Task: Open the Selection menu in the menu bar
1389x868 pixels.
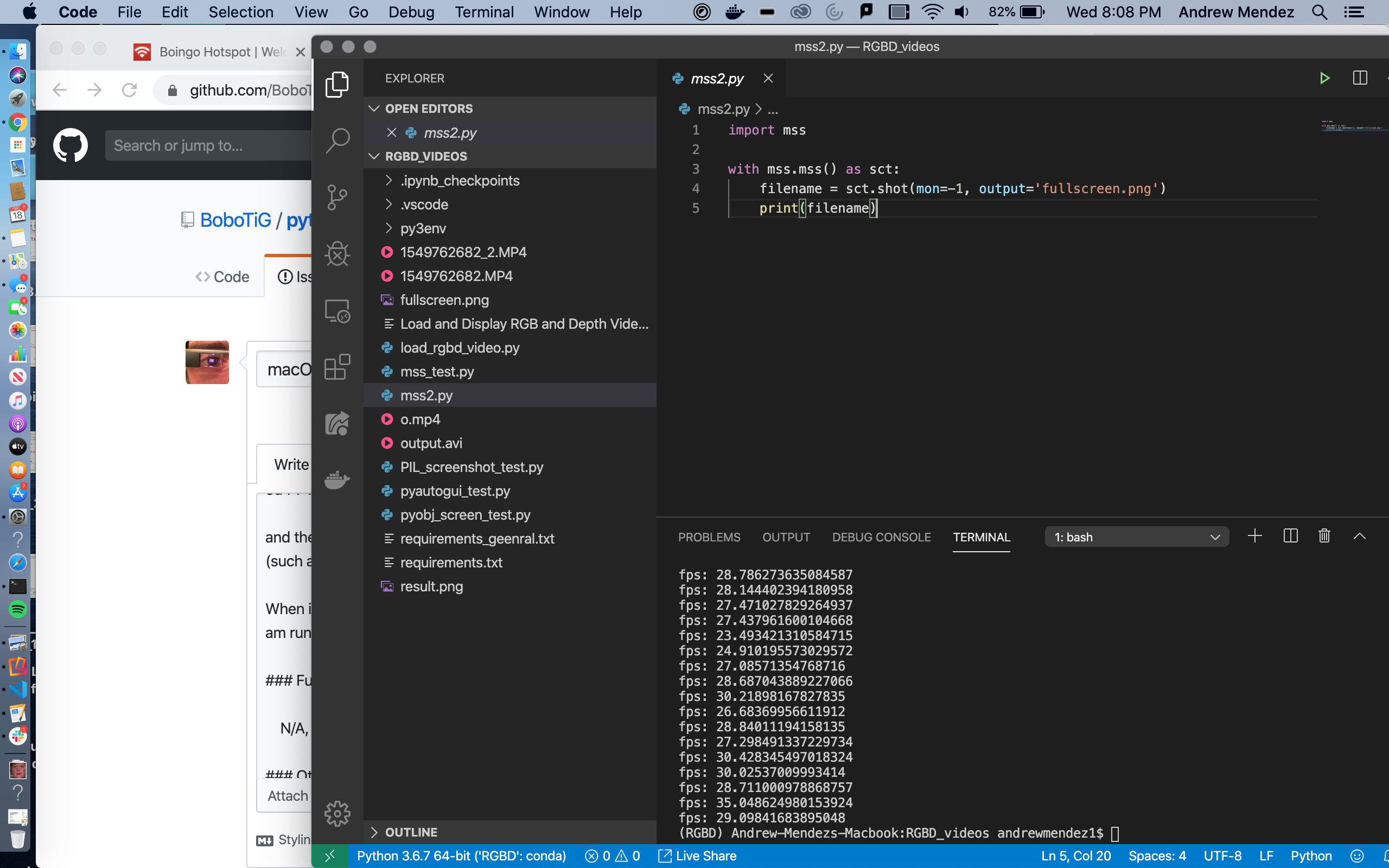Action: pyautogui.click(x=240, y=12)
